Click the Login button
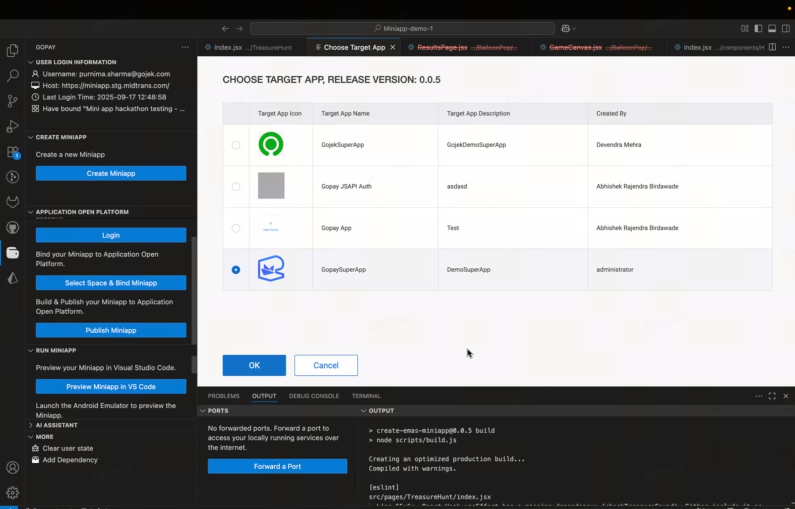Viewport: 795px width, 509px height. pyautogui.click(x=111, y=235)
